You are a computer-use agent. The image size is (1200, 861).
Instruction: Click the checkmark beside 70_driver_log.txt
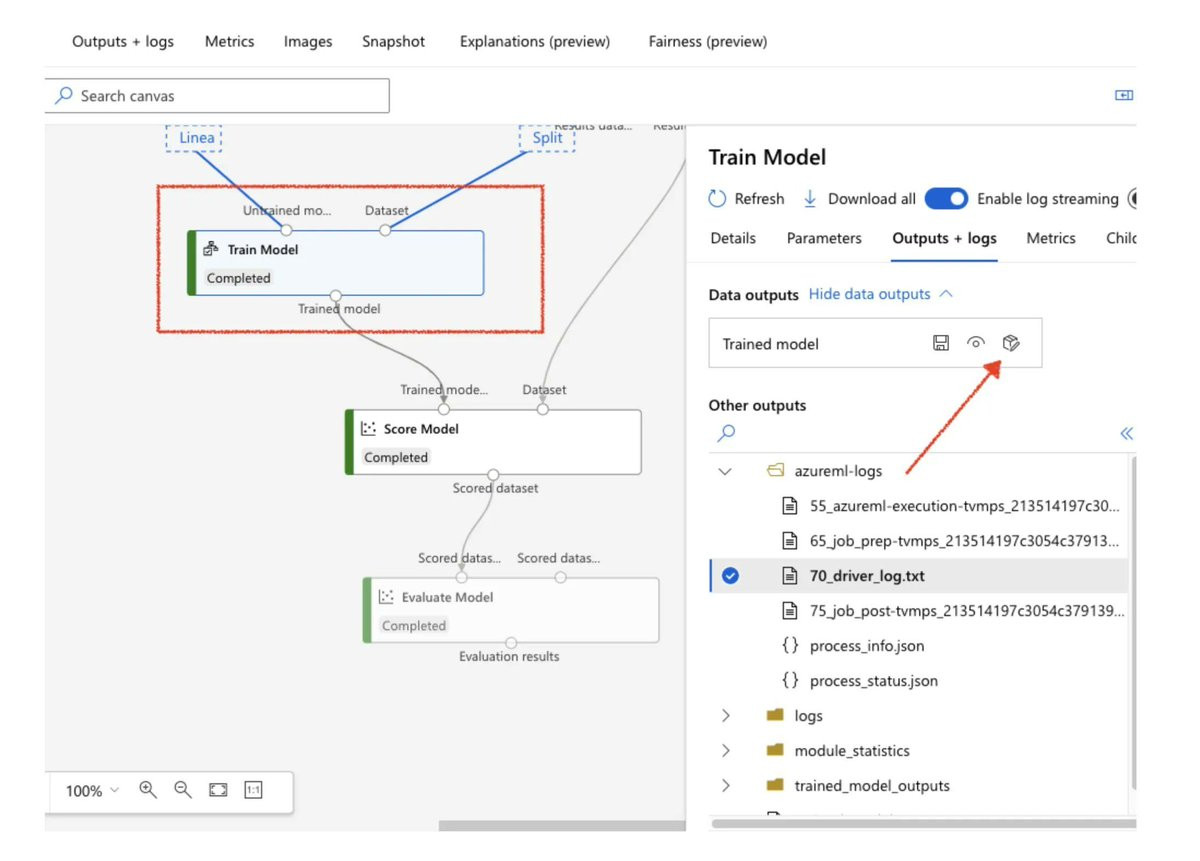click(730, 576)
